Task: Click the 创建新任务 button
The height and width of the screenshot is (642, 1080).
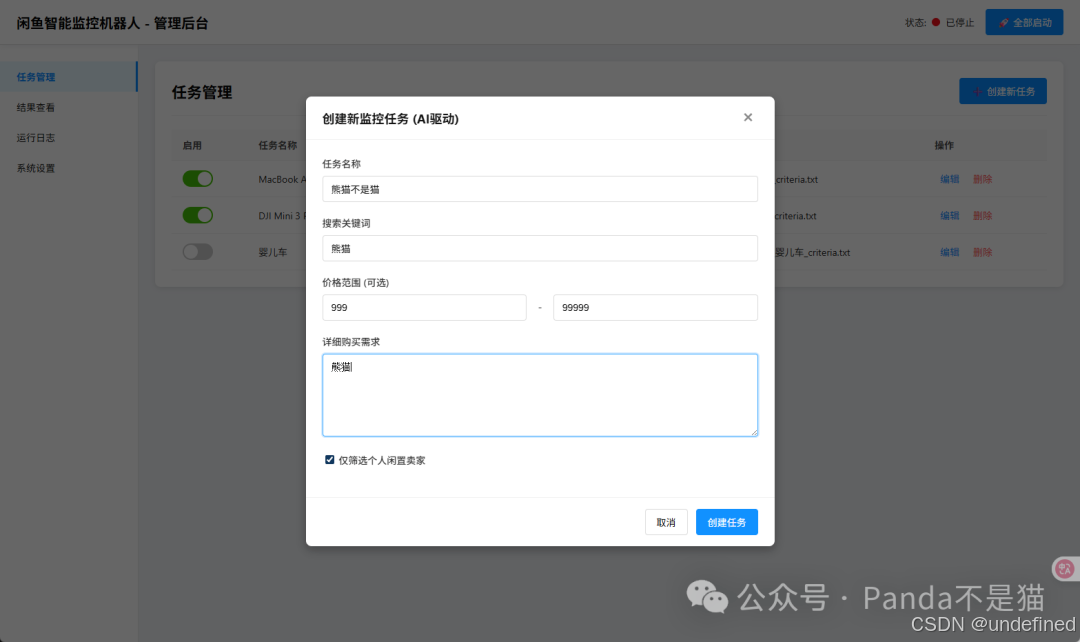Action: tap(1003, 91)
